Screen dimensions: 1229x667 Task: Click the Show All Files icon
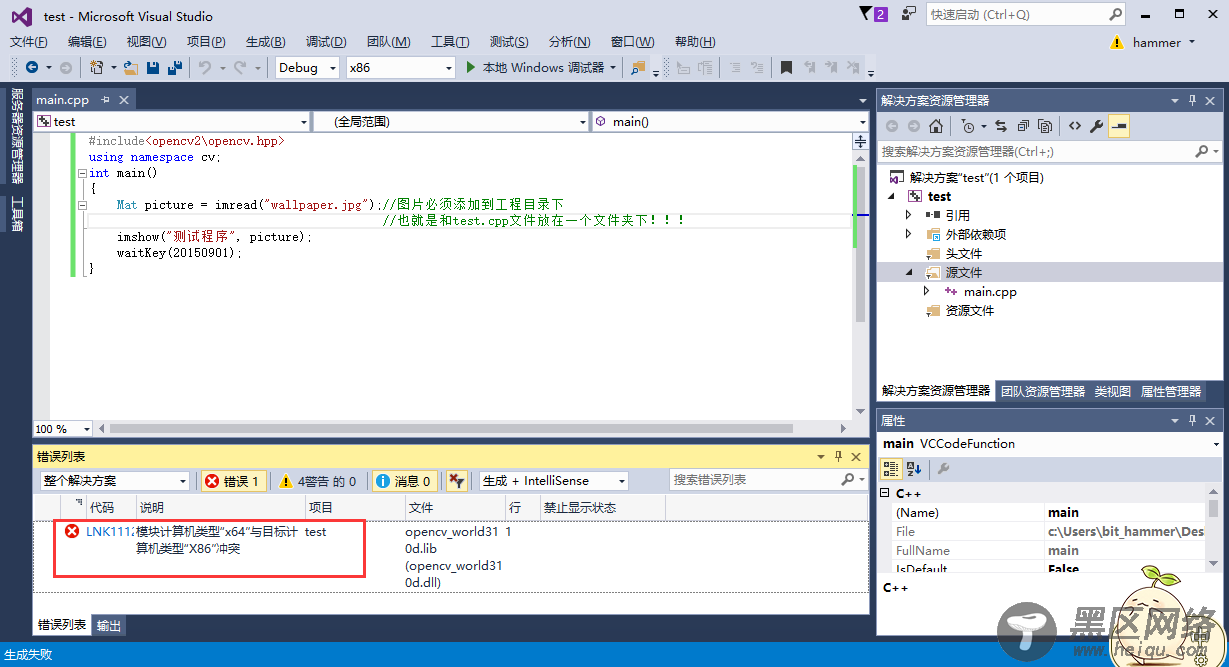pyautogui.click(x=1045, y=126)
